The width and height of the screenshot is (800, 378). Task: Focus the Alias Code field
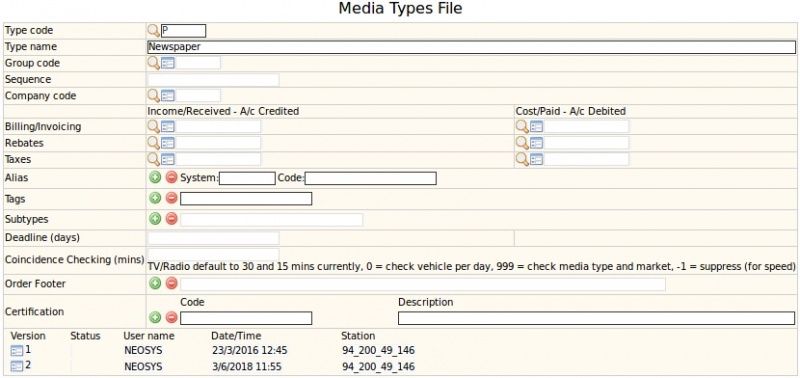(x=371, y=178)
